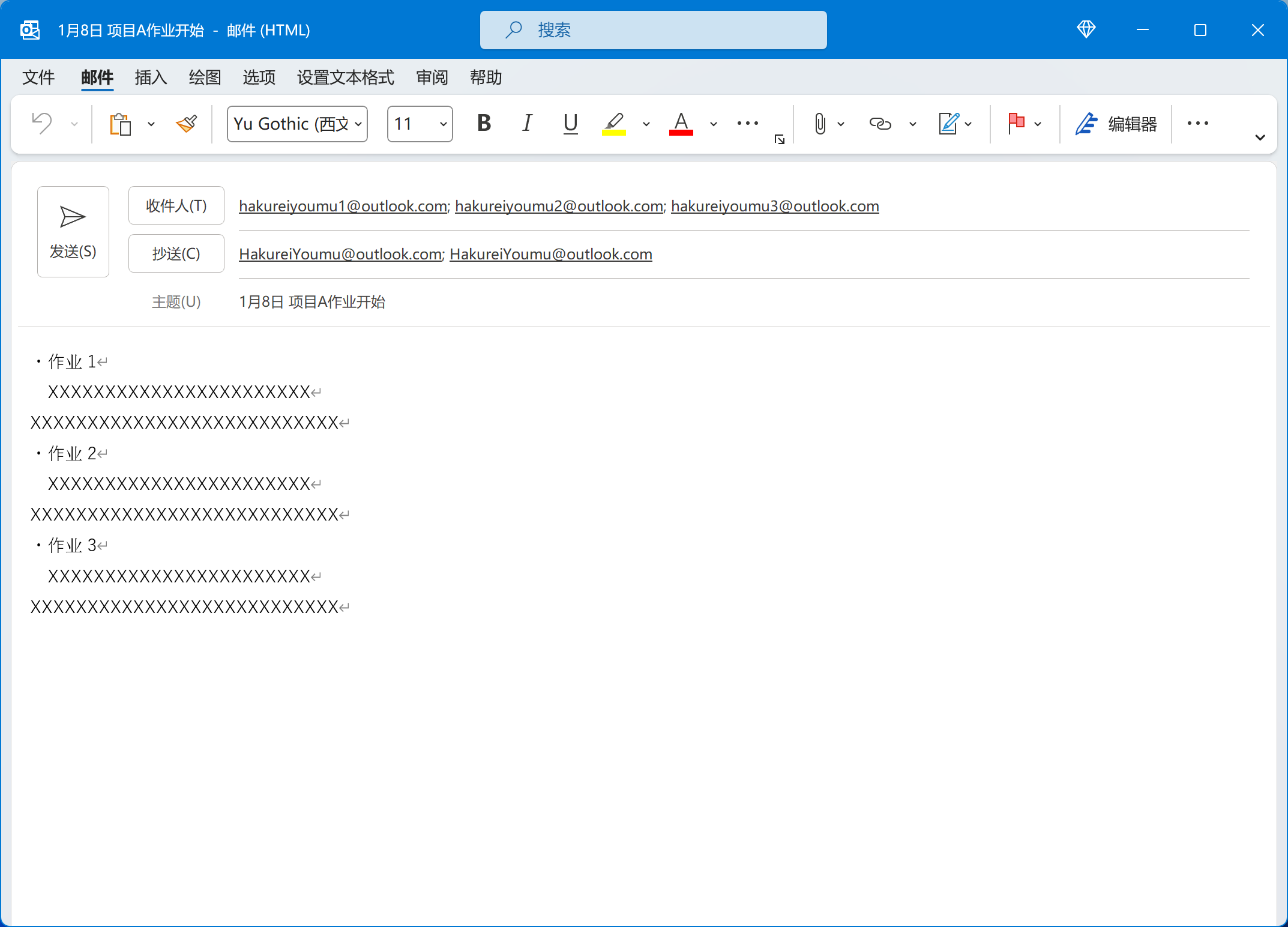Click the subject field with 1月8日 text
The width and height of the screenshot is (1288, 927).
pos(312,302)
